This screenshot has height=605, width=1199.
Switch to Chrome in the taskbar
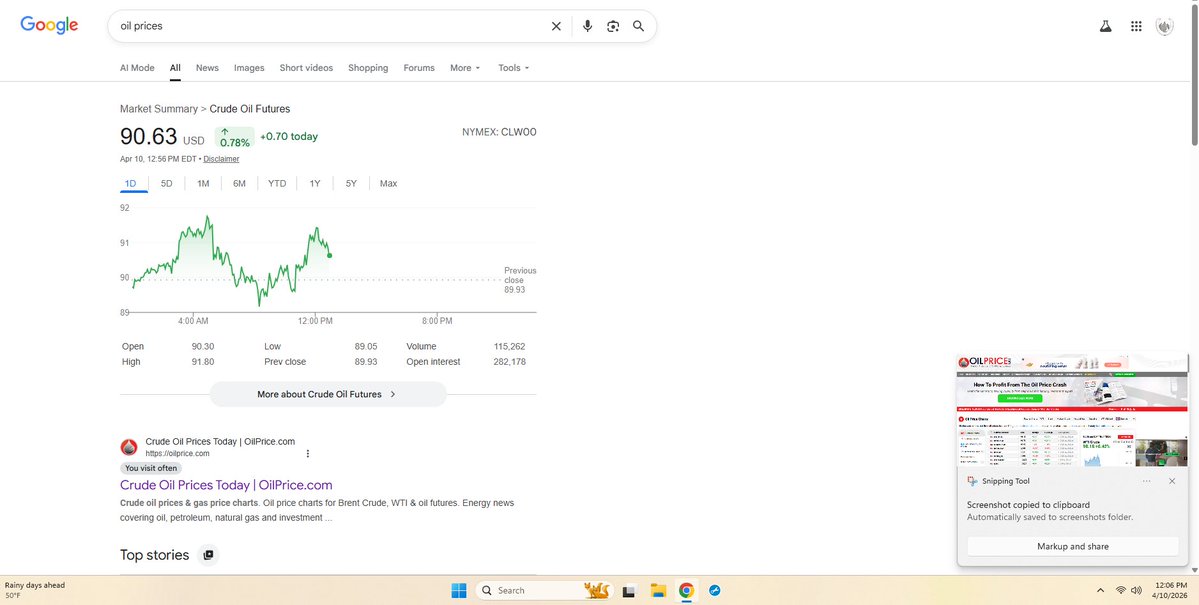686,590
